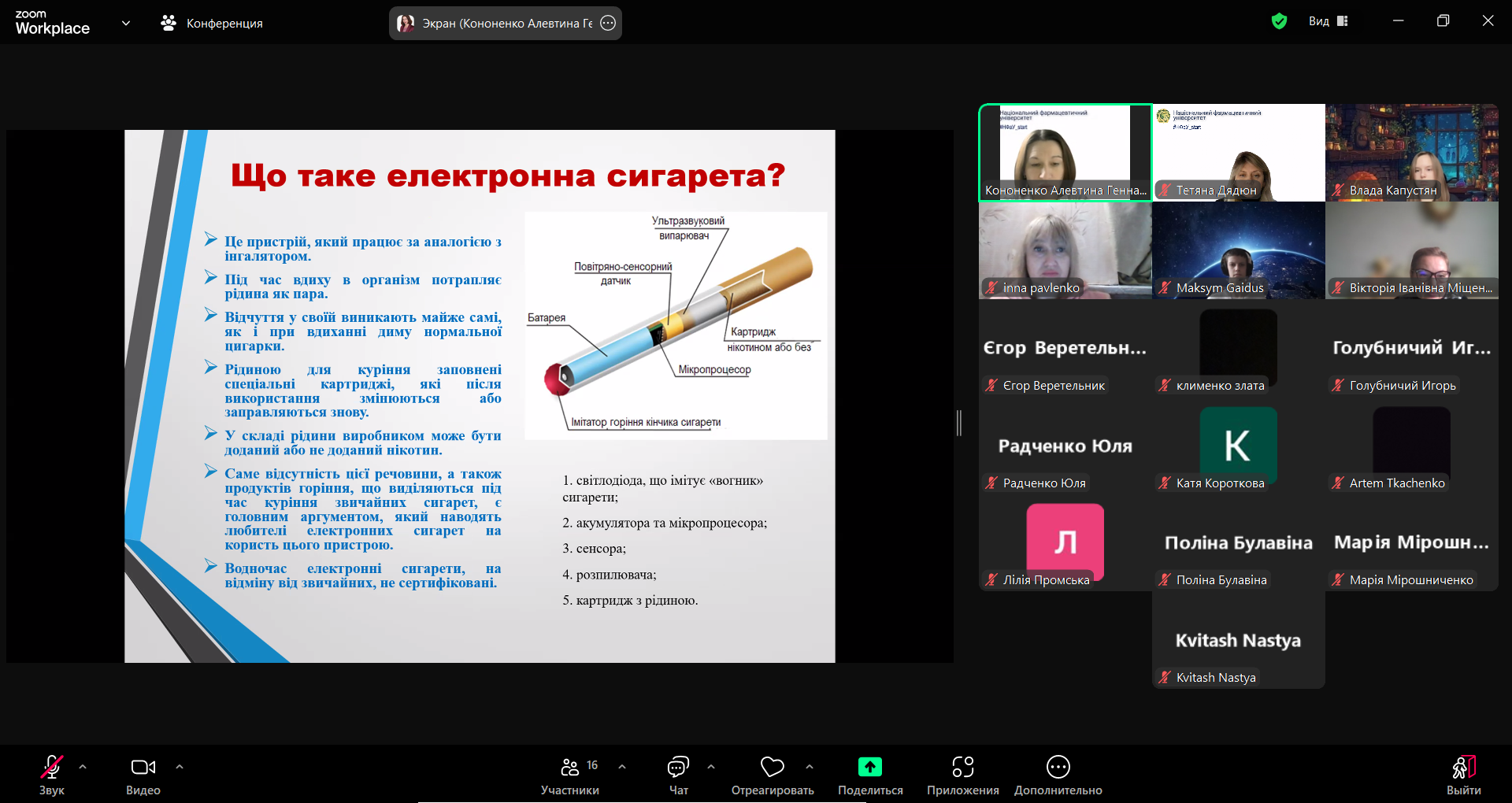Click muted mic icon beside Тетяна Дядюн
The height and width of the screenshot is (803, 1512).
[1165, 190]
